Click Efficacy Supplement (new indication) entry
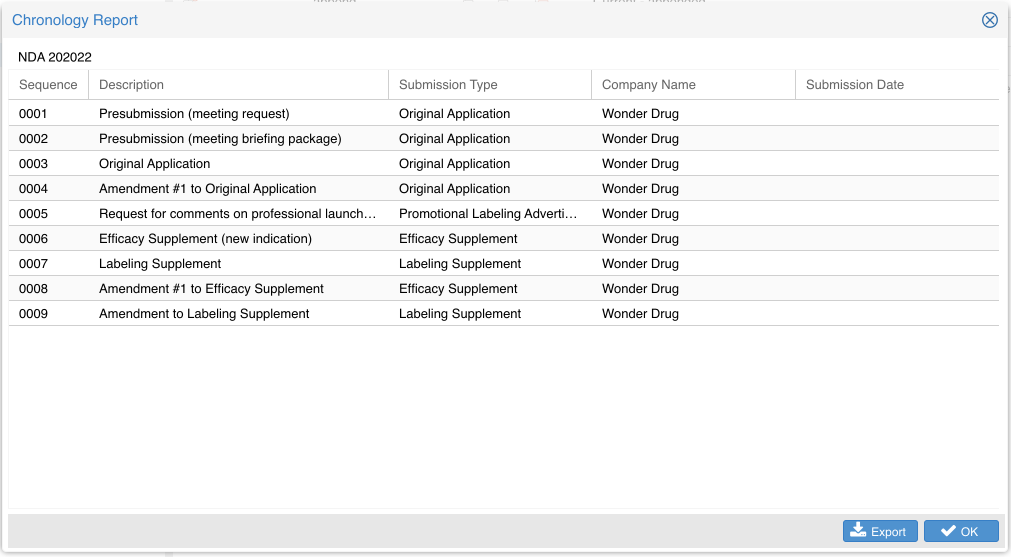This screenshot has height=557, width=1011. (x=205, y=239)
